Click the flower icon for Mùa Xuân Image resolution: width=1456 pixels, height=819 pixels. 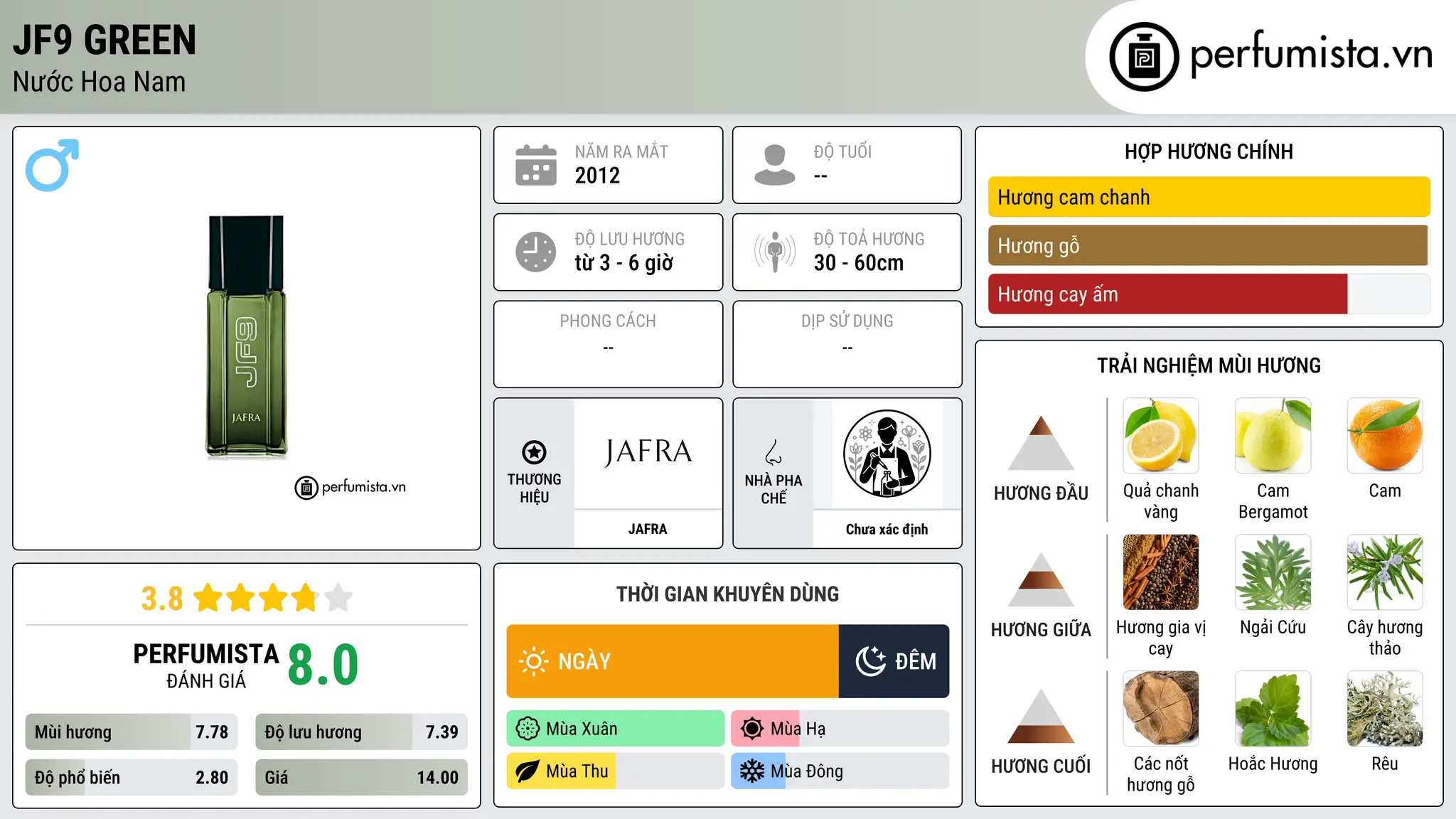[528, 729]
